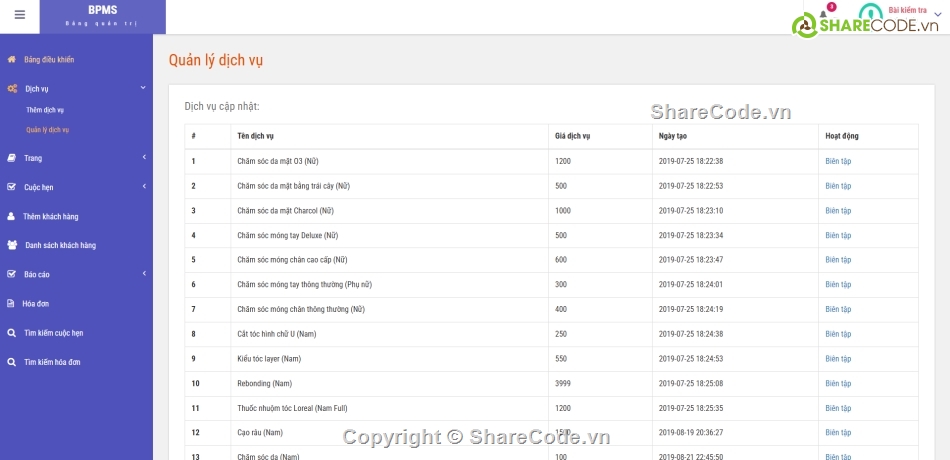The image size is (950, 460).
Task: Click the search icon beside Tìm kiếm cuộc hẹn
Action: tap(11, 333)
